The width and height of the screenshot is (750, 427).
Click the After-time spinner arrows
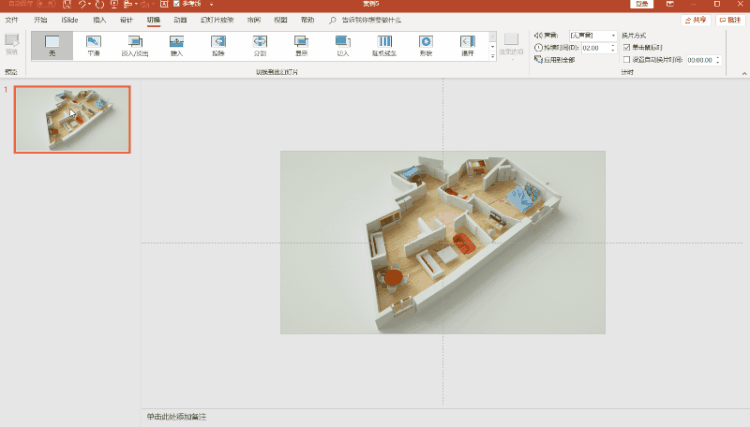(x=717, y=60)
